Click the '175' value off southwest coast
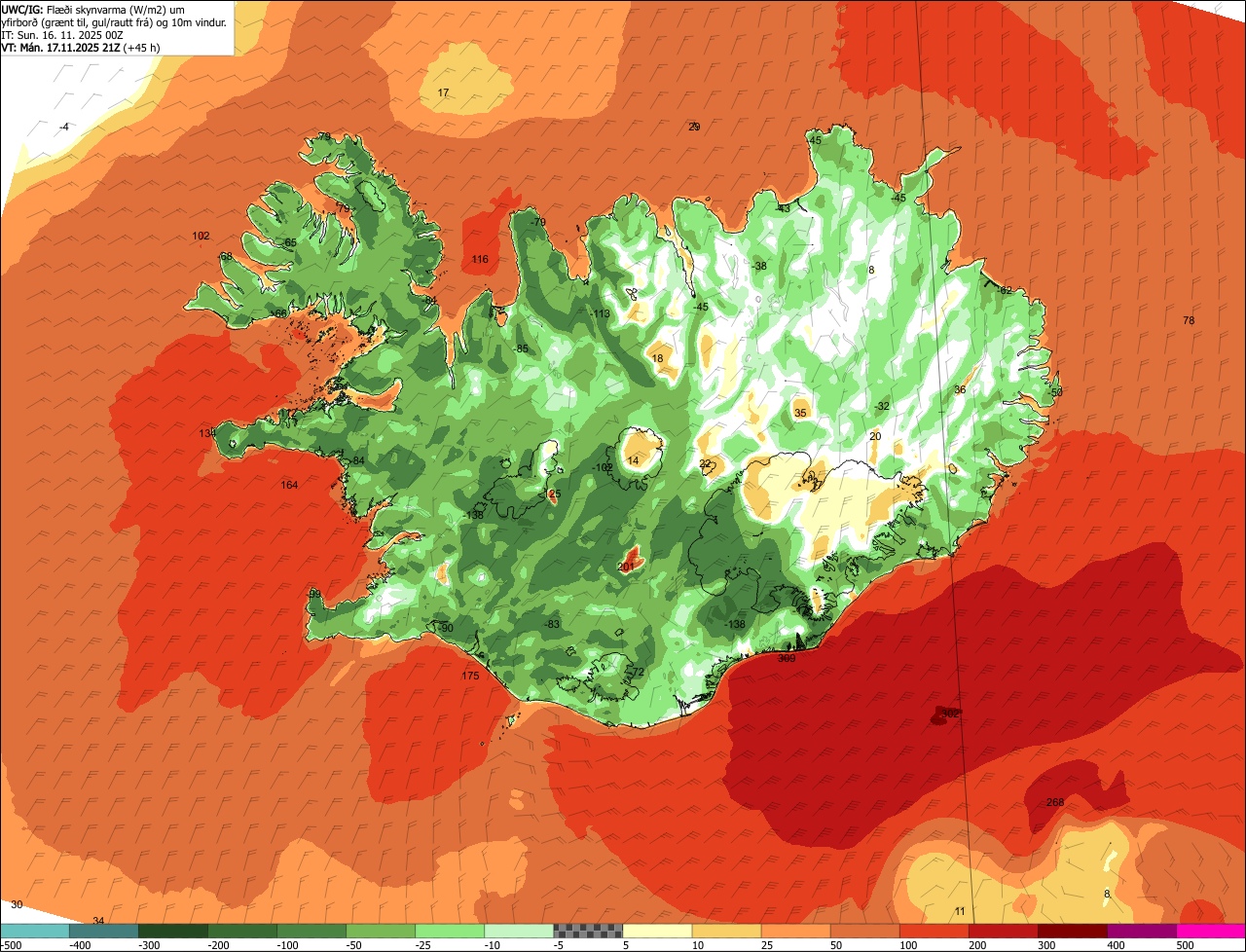Screen dimensions: 1246x952 (x=470, y=676)
